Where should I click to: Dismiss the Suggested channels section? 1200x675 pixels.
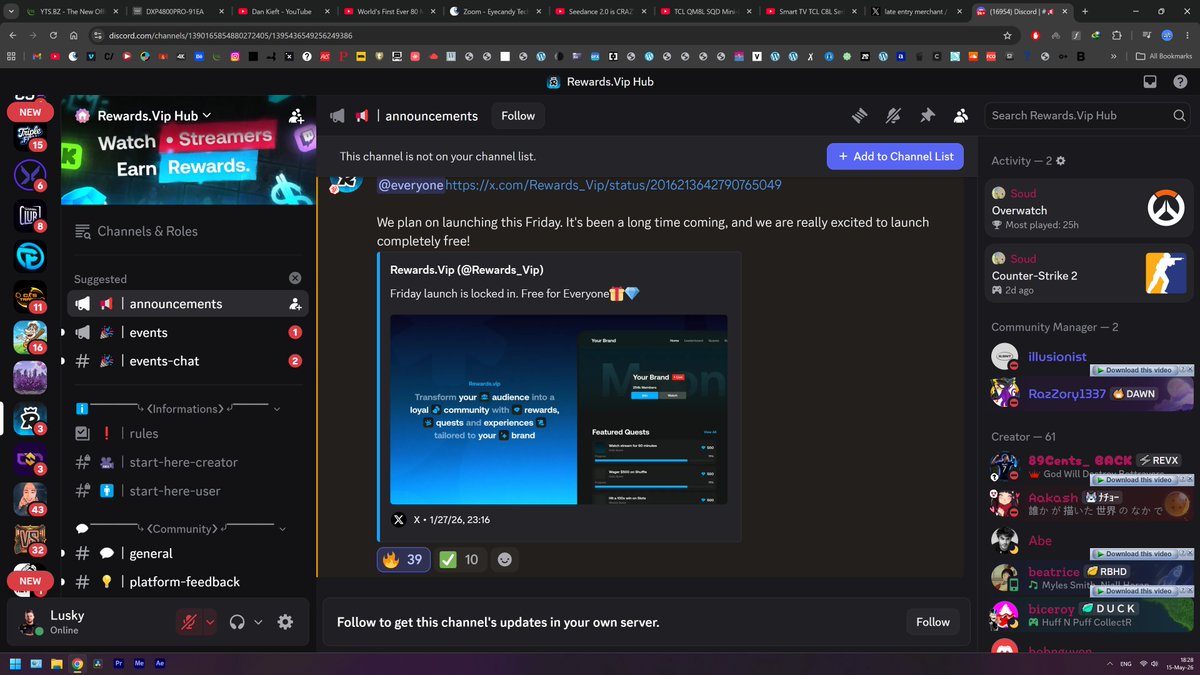(295, 279)
